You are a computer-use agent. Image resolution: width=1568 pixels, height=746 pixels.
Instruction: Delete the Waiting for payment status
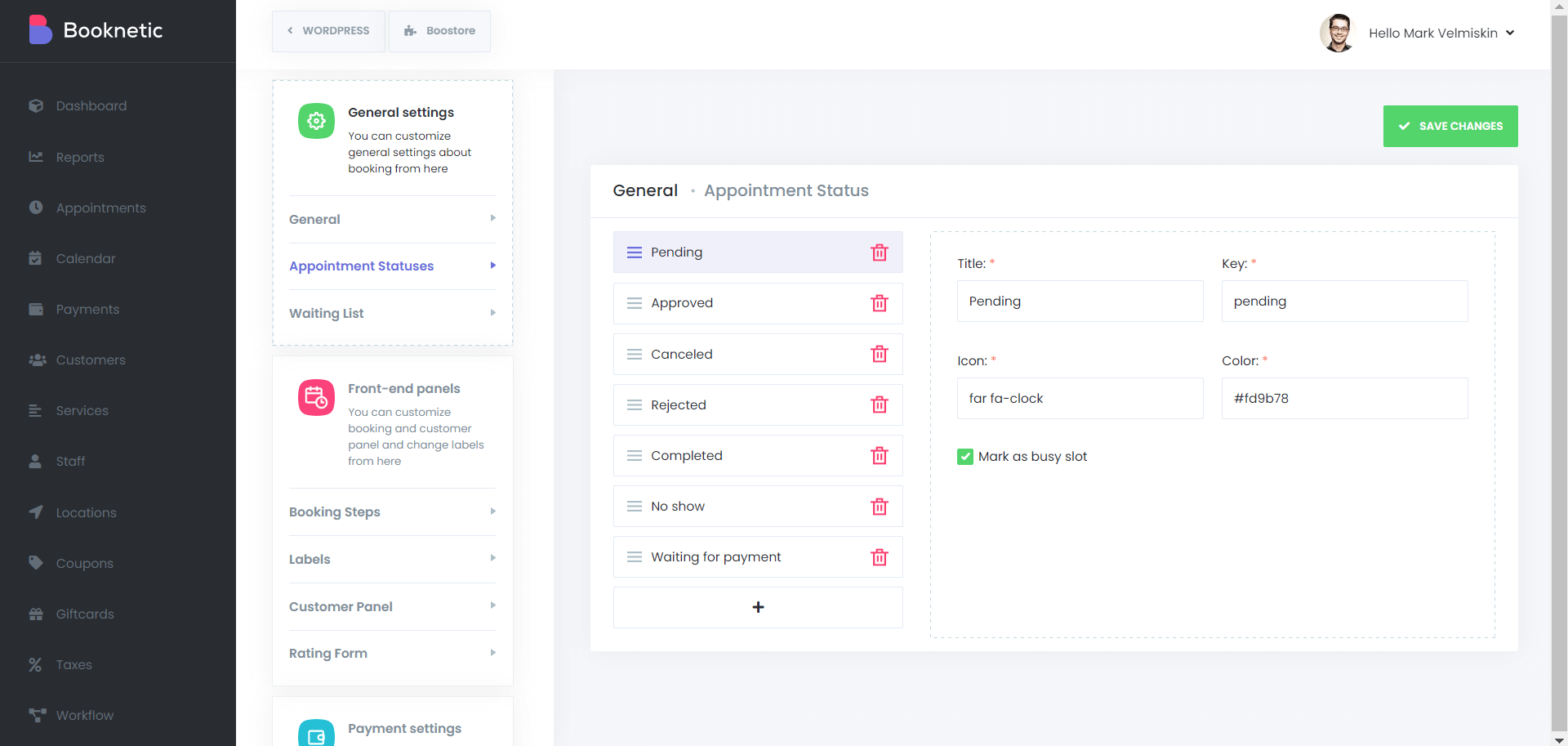[x=880, y=557]
